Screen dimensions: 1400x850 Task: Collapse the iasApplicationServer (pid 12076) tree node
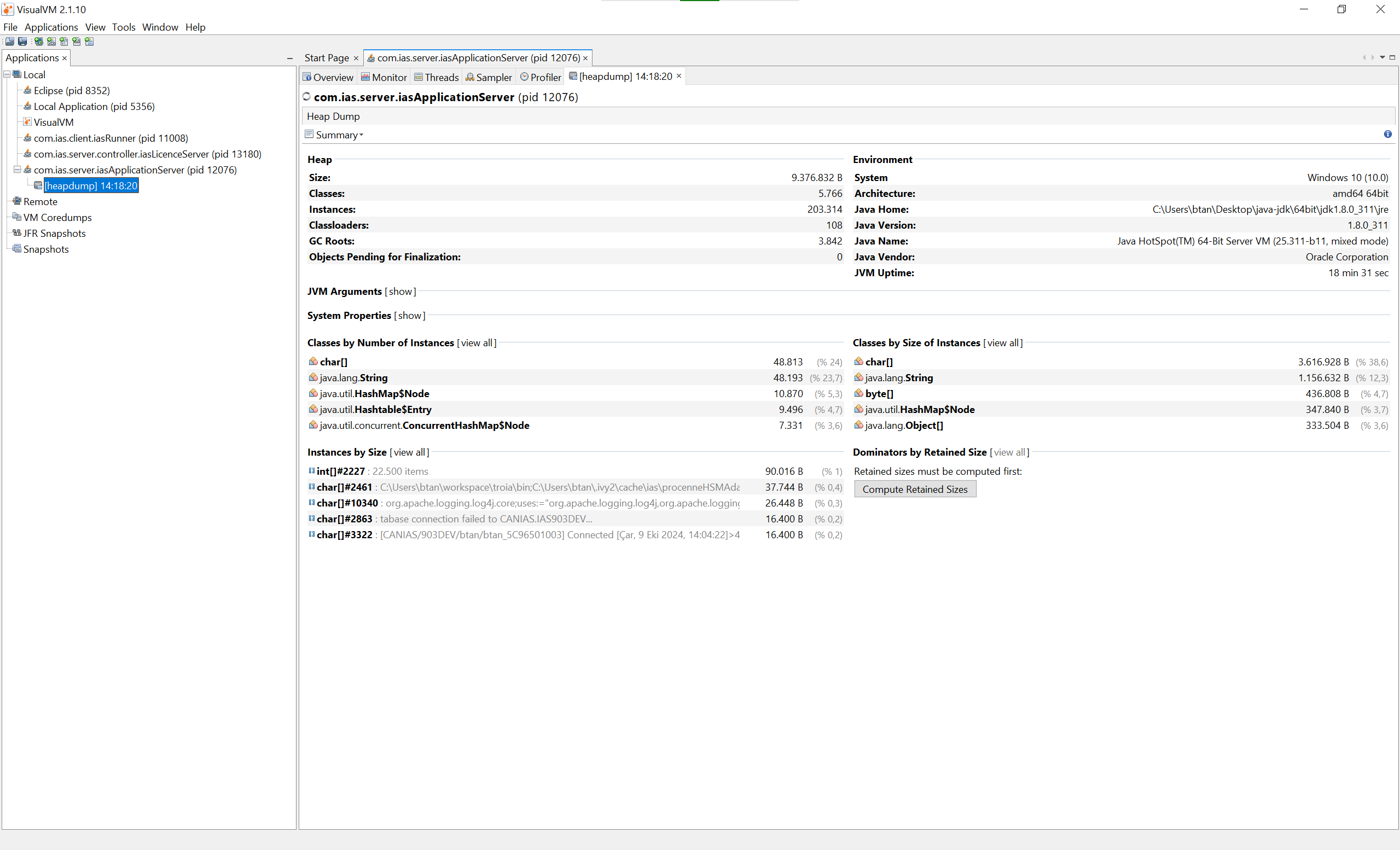[17, 170]
